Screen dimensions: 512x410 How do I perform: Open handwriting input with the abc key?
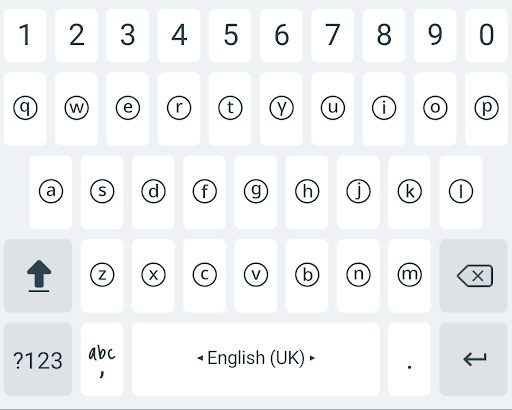[x=102, y=359]
